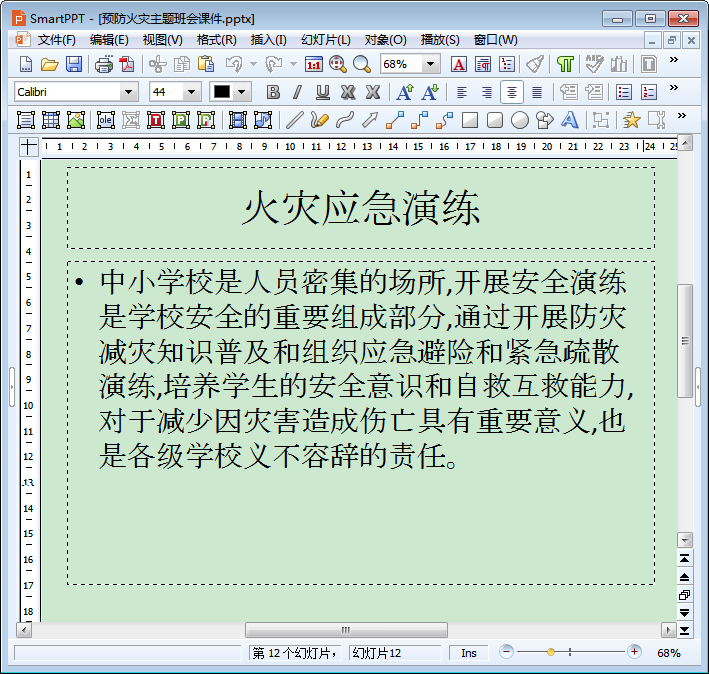
Task: Open the 幻灯片(L) menu
Action: (x=326, y=40)
